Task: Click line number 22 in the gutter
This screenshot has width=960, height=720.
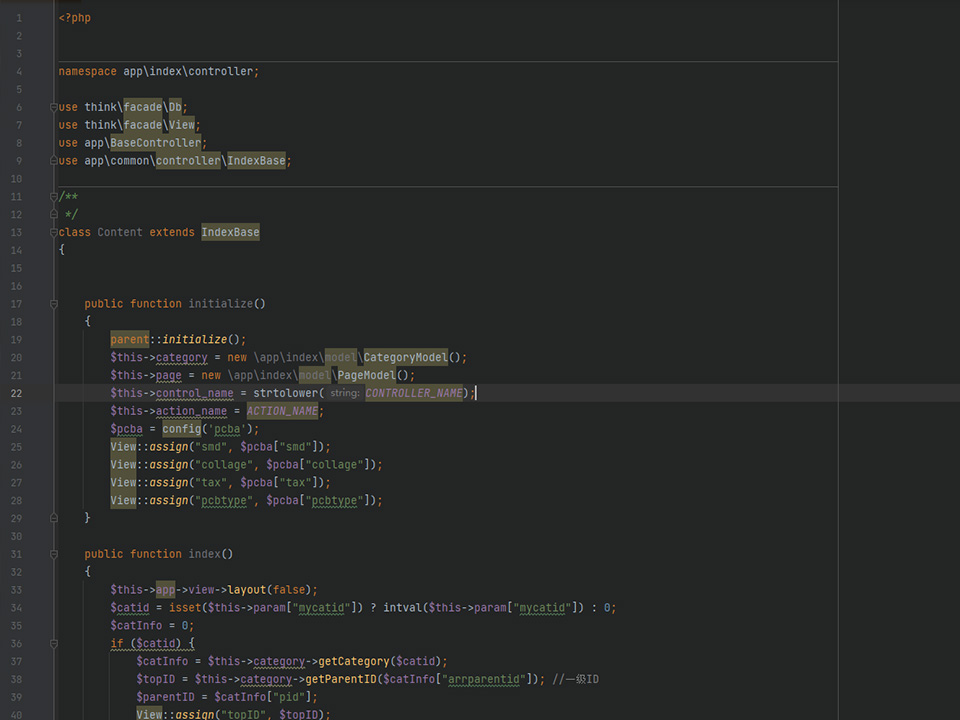Action: click(17, 393)
